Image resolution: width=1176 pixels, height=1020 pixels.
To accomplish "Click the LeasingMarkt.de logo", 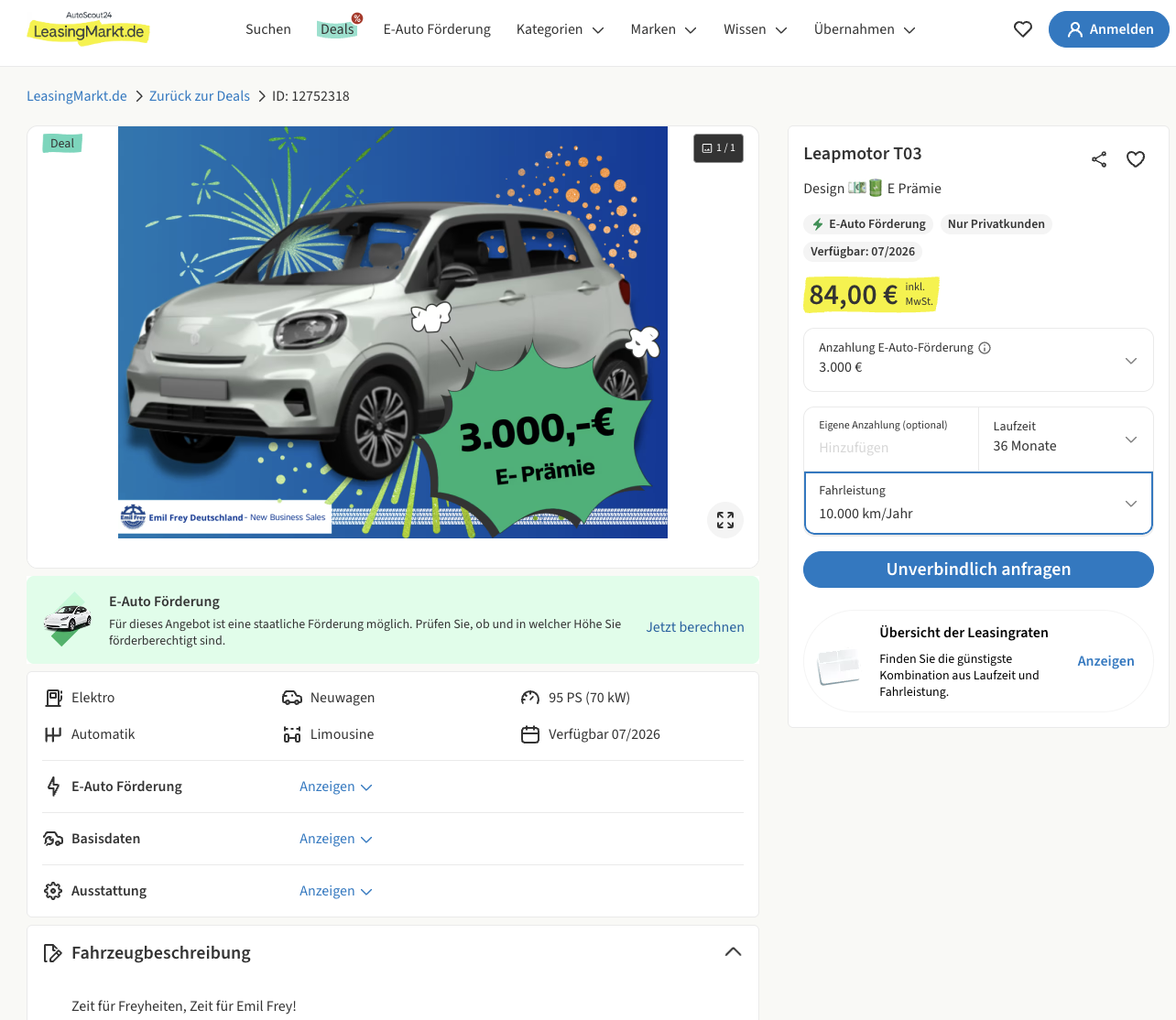I will [x=89, y=29].
